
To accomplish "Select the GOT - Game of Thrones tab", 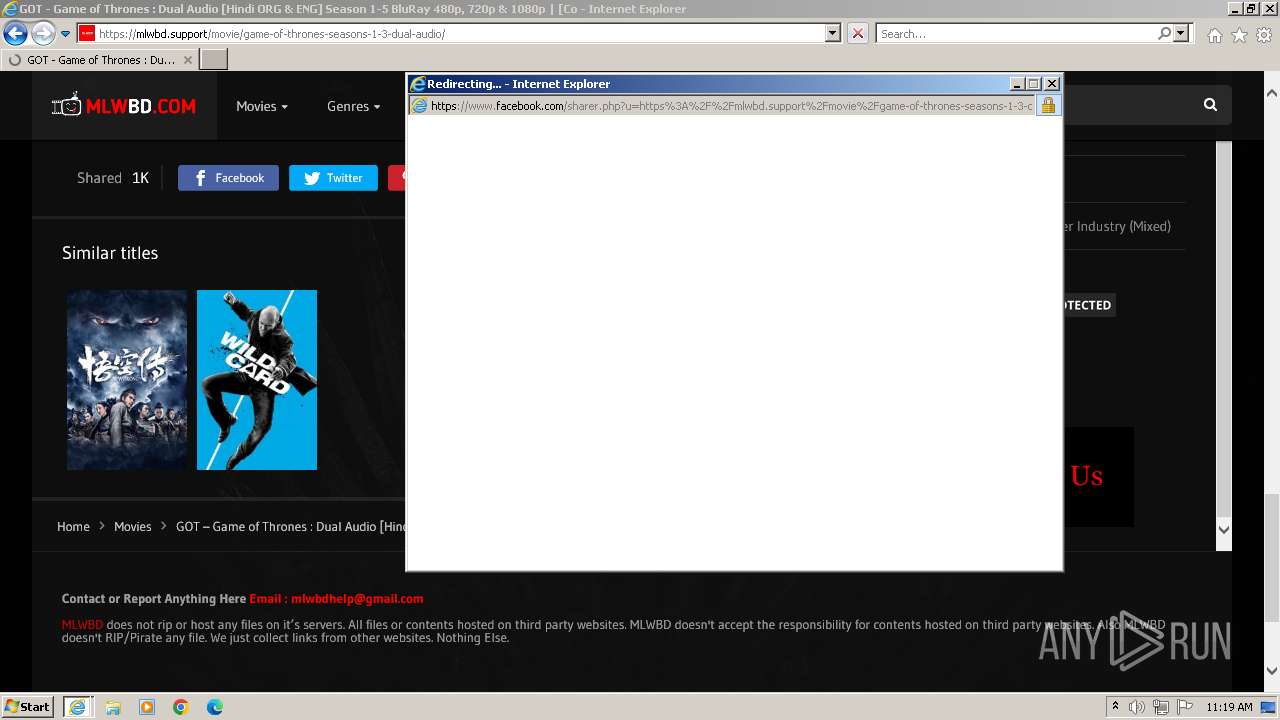I will coord(100,60).
